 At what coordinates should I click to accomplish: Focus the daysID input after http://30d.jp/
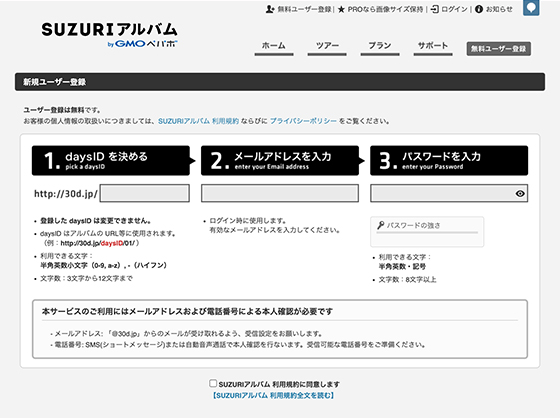point(145,193)
